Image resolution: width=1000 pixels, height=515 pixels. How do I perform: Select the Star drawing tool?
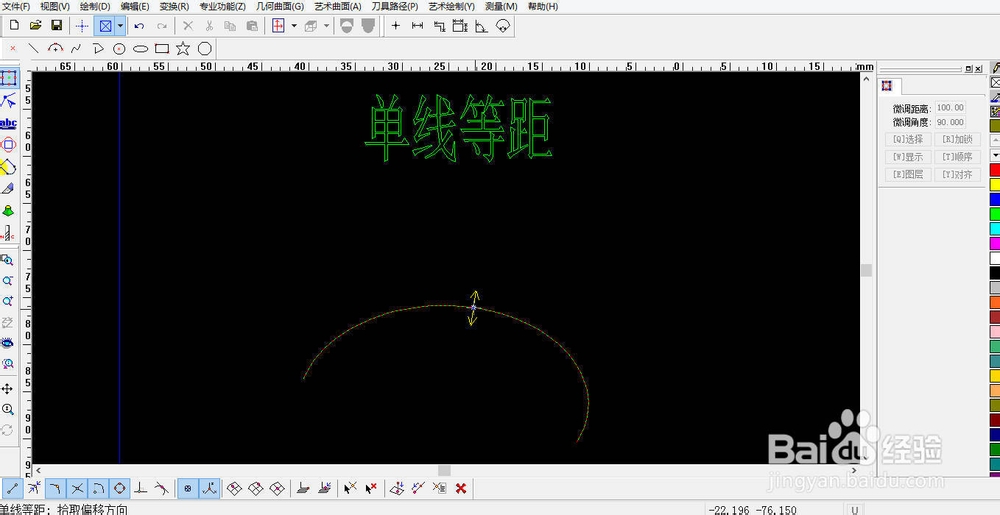pos(183,48)
